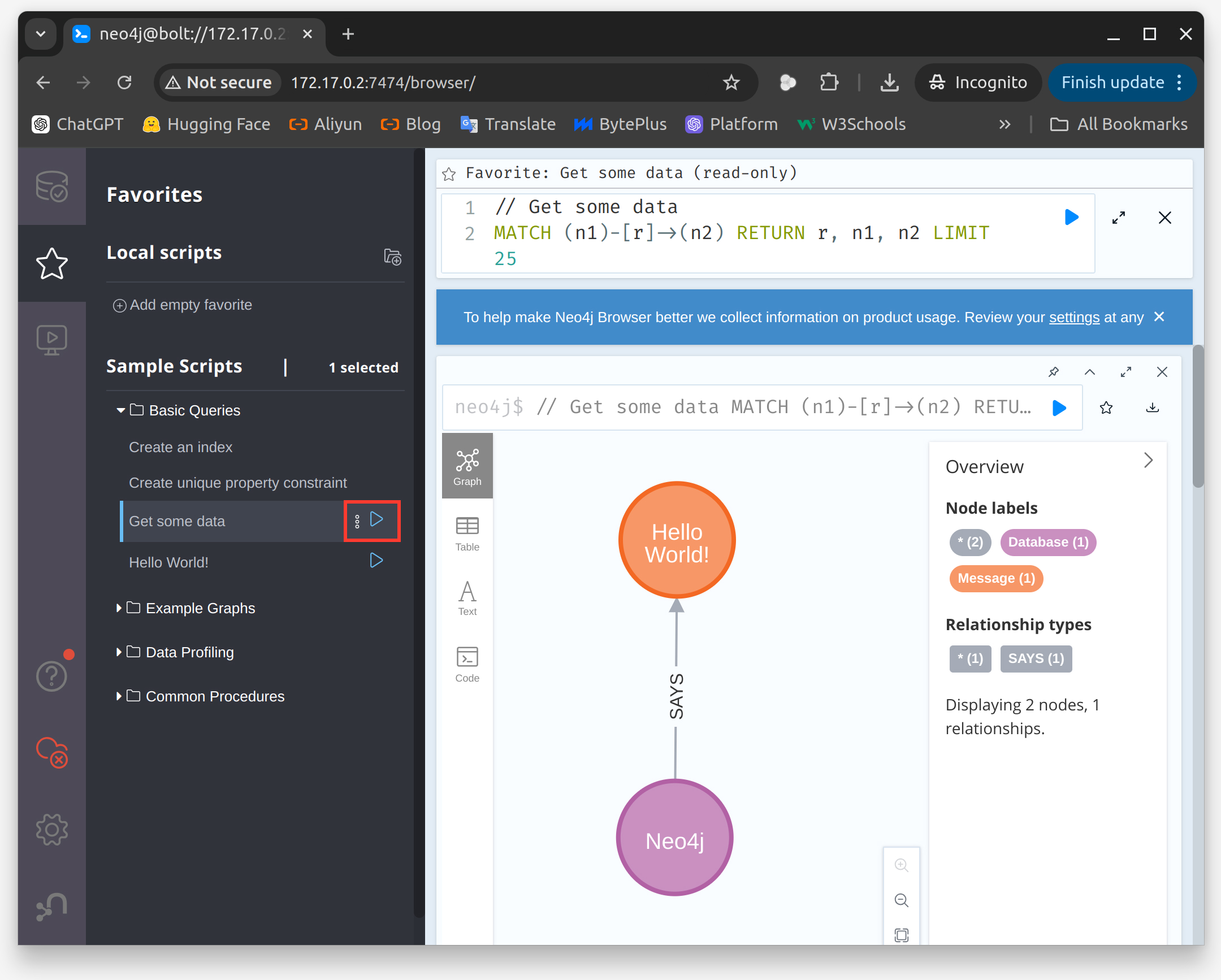
Task: Select the Neo4j graph node
Action: [x=674, y=839]
